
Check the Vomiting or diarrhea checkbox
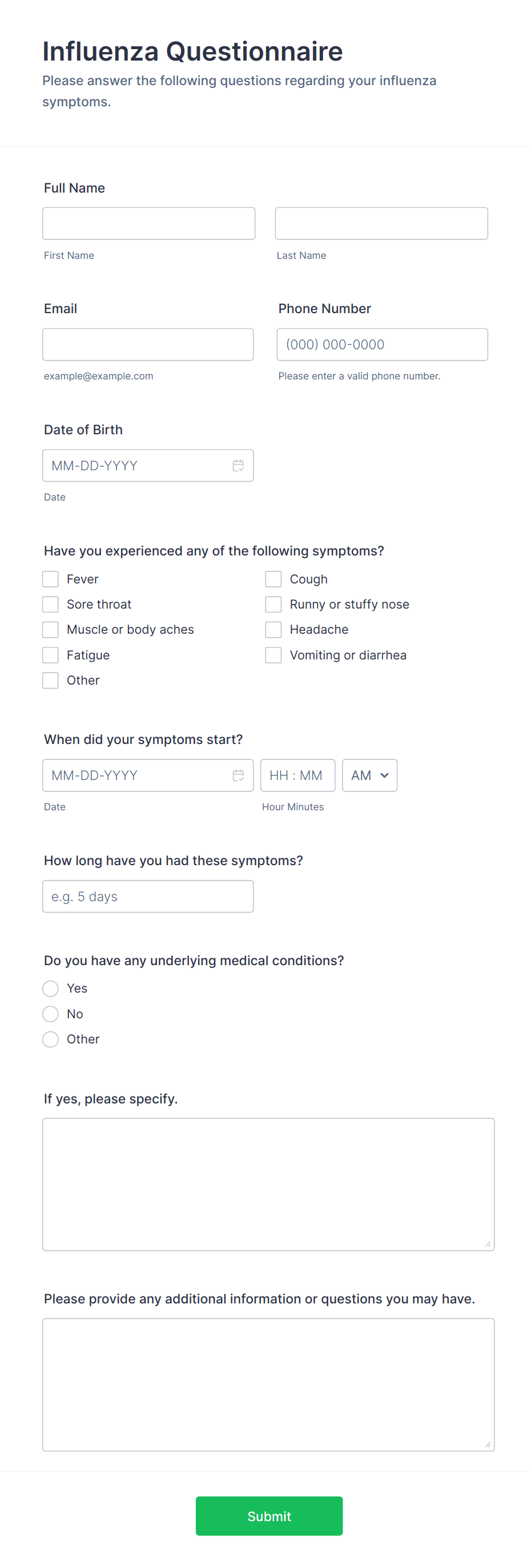pos(273,654)
